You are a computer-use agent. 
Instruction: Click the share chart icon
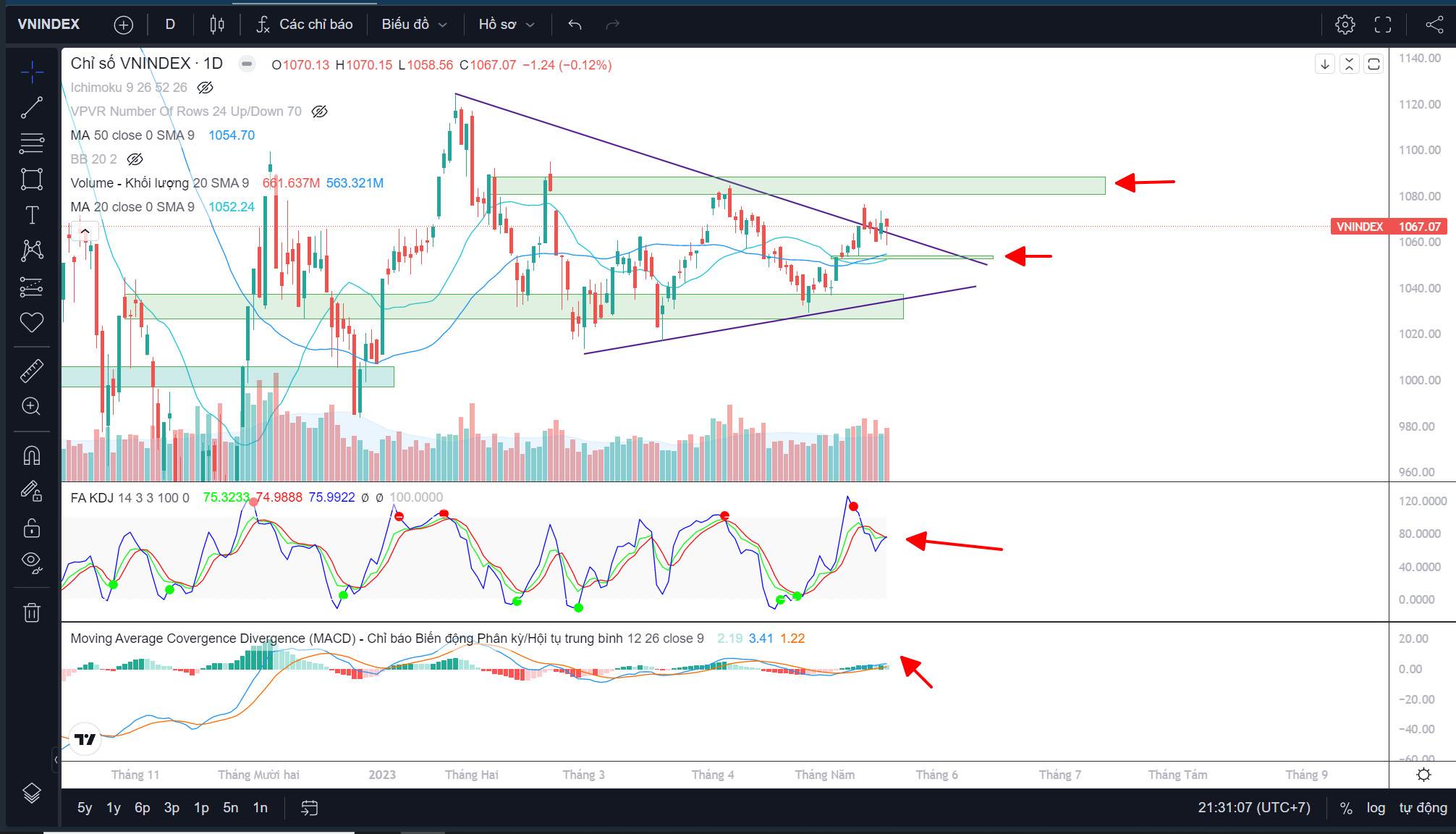coord(1434,25)
